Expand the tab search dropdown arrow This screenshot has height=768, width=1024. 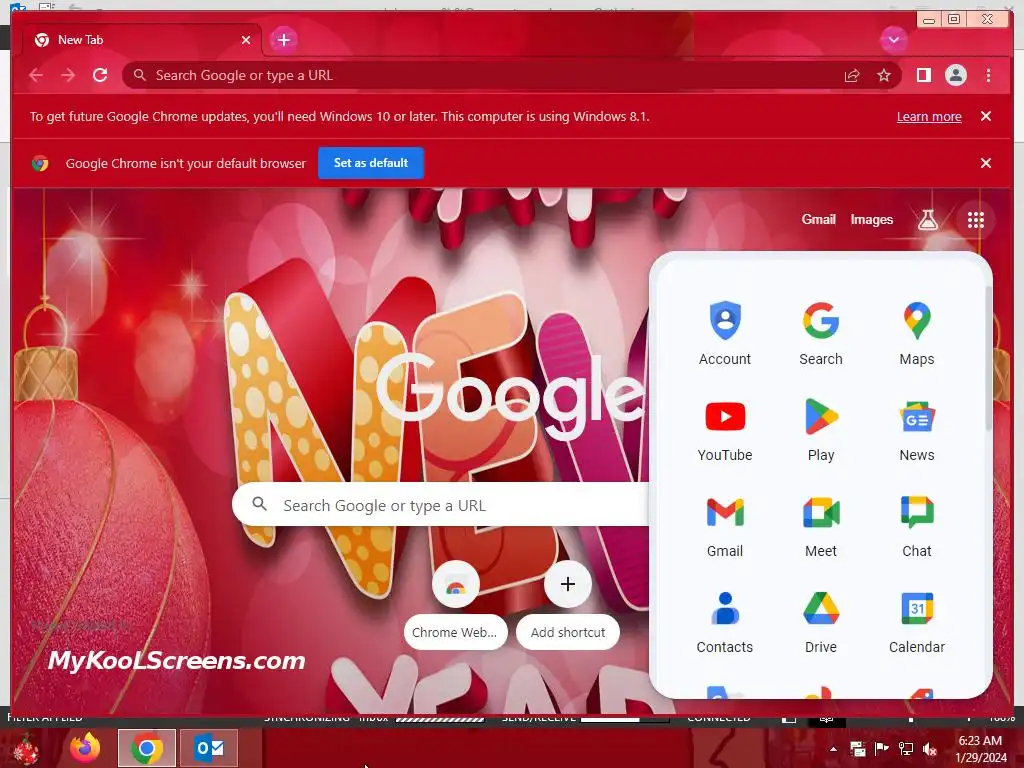click(893, 40)
